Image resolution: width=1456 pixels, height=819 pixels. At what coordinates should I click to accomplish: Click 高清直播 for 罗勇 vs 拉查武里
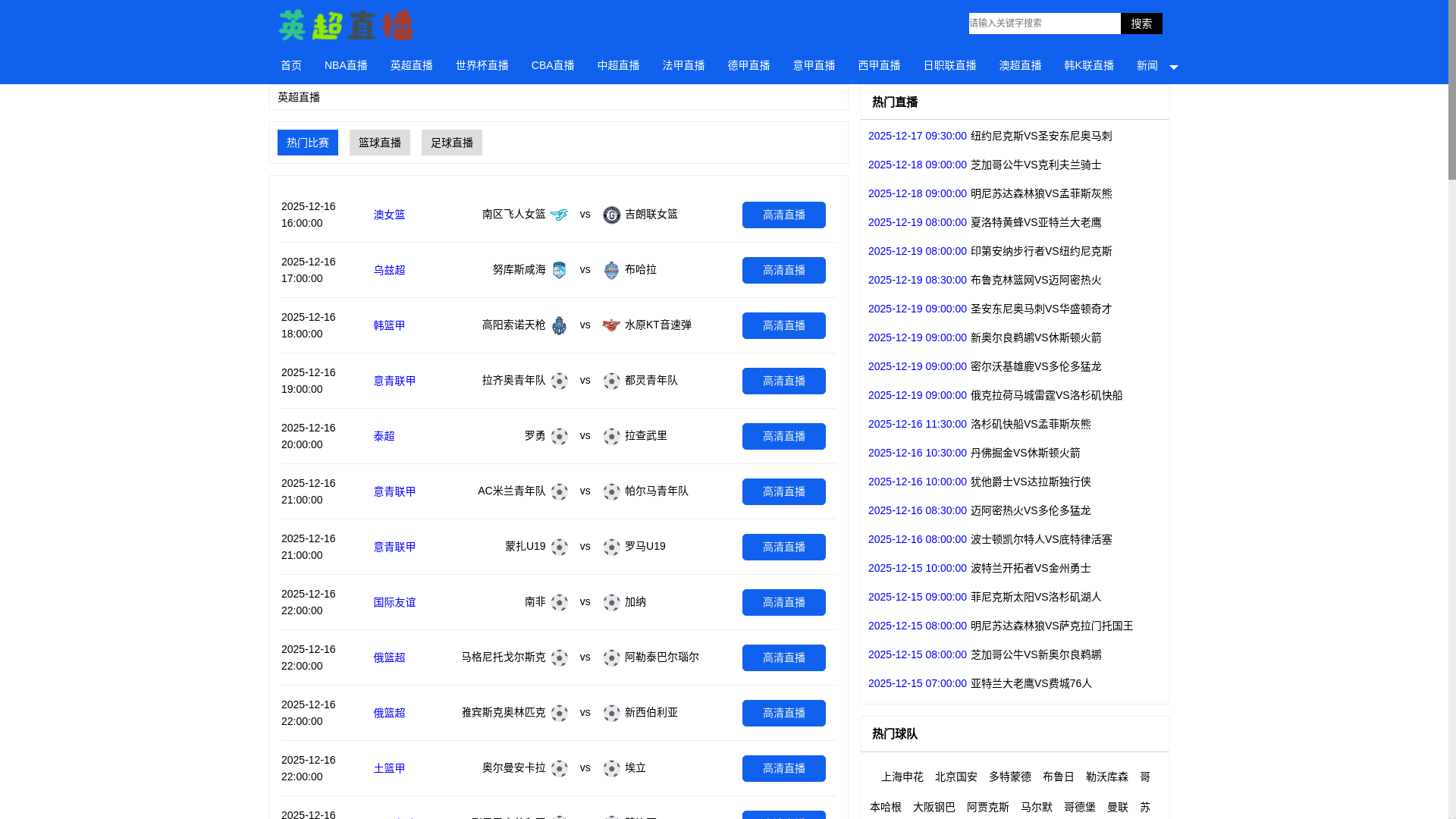click(784, 436)
